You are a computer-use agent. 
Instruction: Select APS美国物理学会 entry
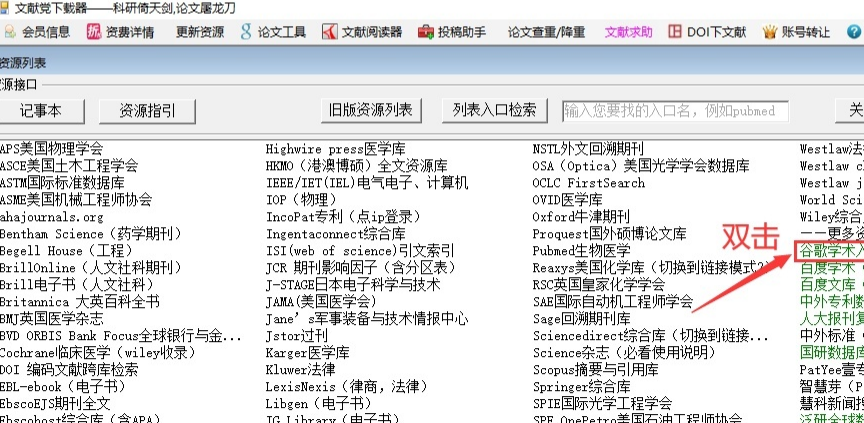(x=51, y=149)
